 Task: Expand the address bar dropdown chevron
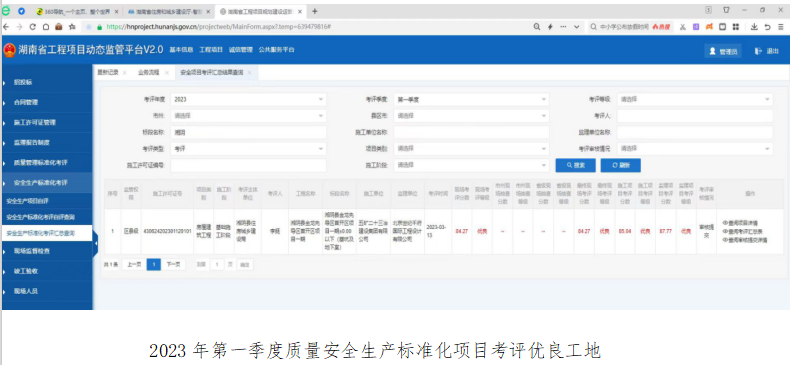click(576, 27)
